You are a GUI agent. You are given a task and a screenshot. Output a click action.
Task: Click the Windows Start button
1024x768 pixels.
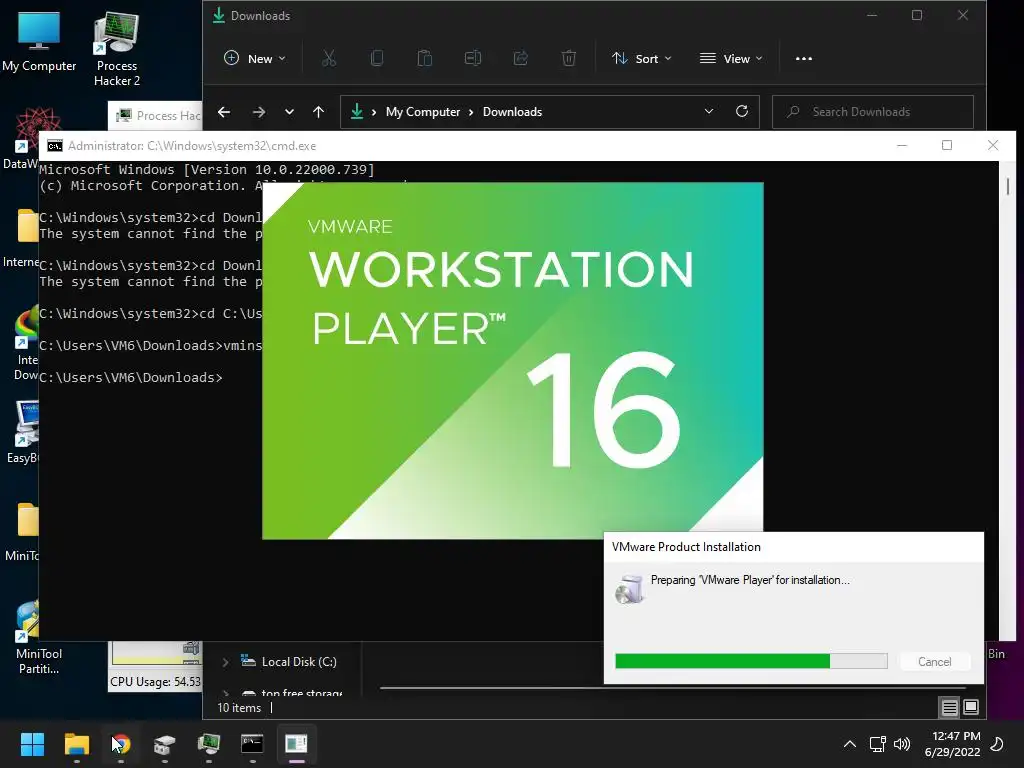32,744
